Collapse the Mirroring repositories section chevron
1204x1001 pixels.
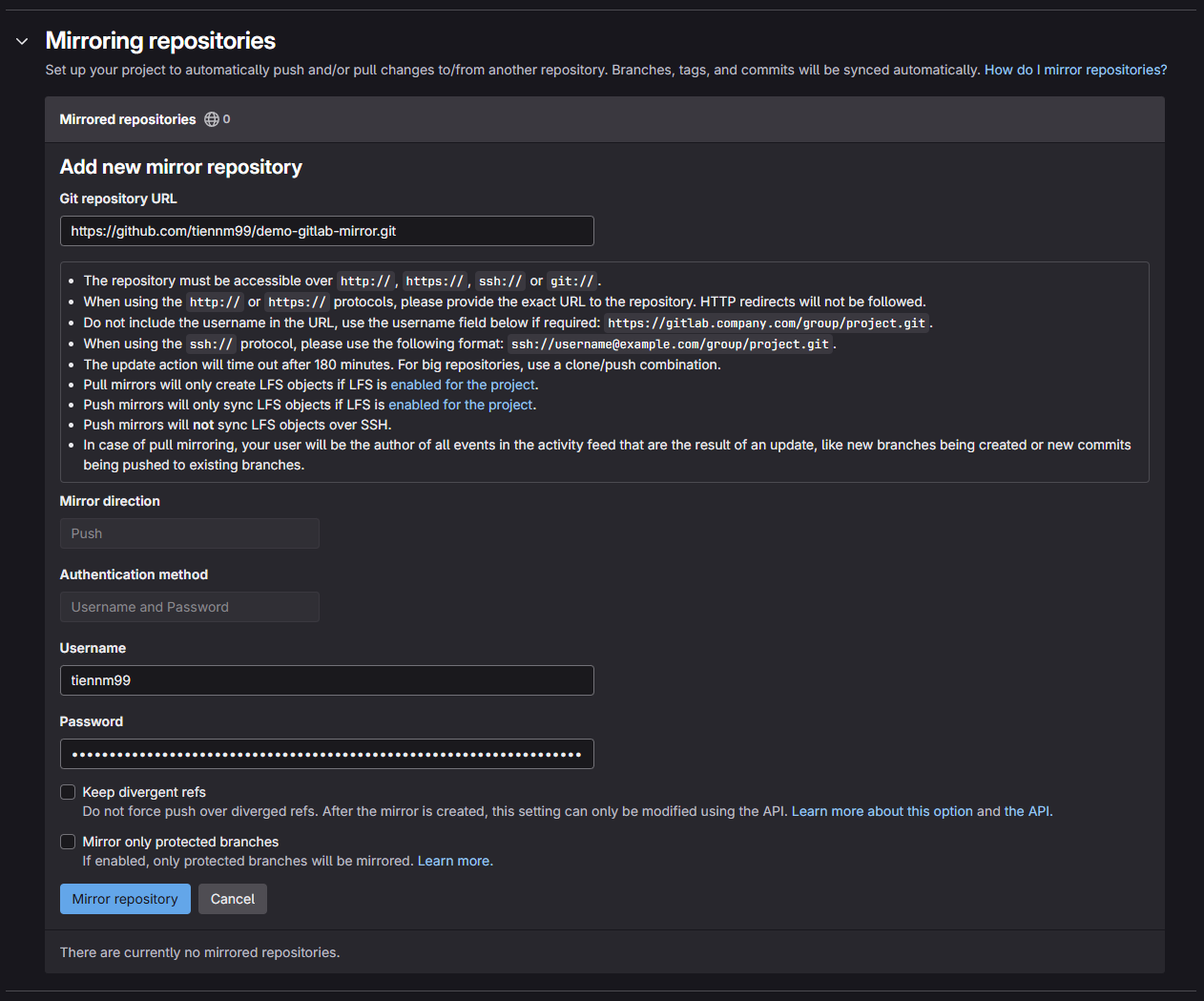tap(22, 41)
